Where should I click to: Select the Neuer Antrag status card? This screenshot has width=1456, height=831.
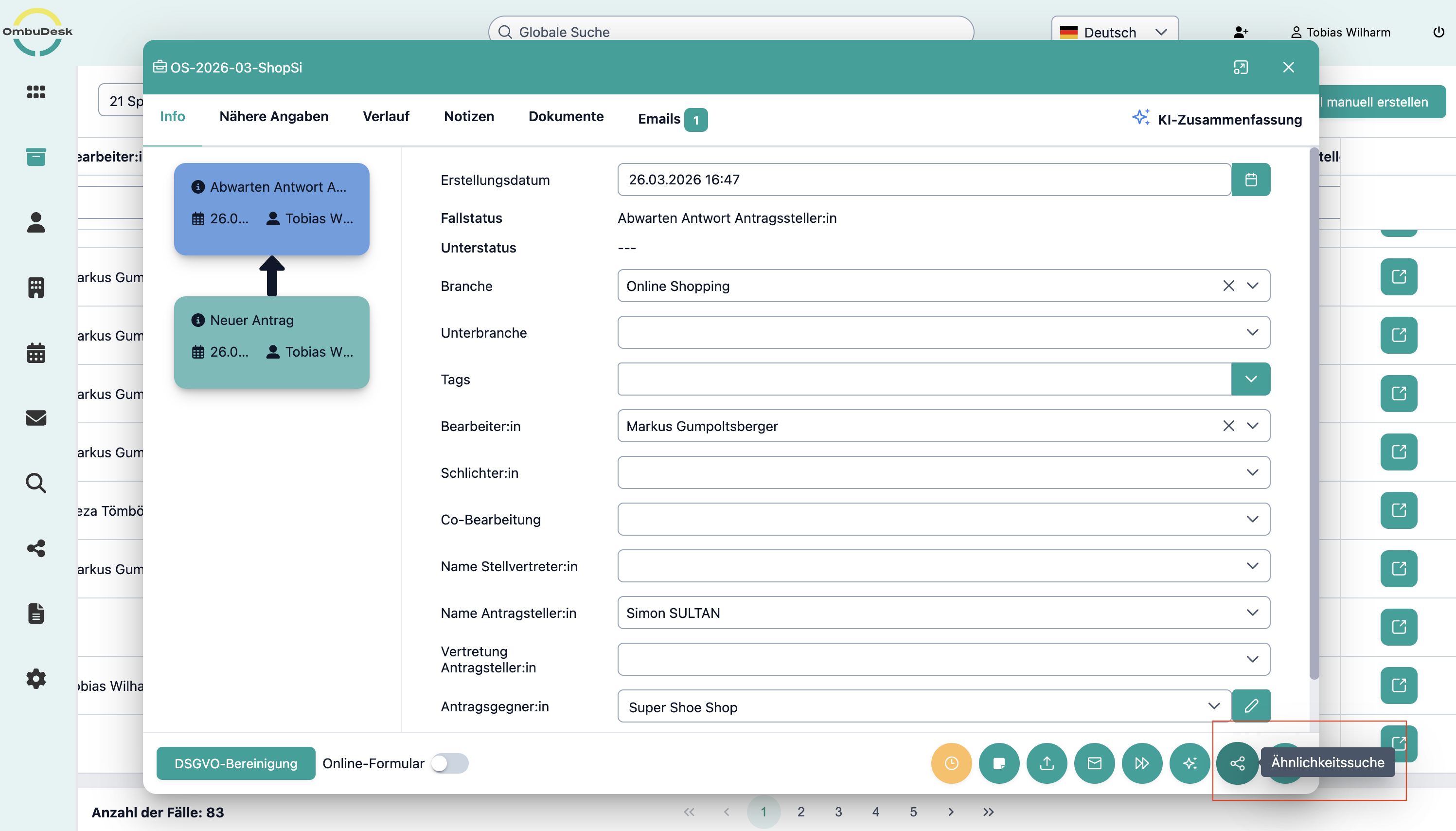tap(271, 343)
